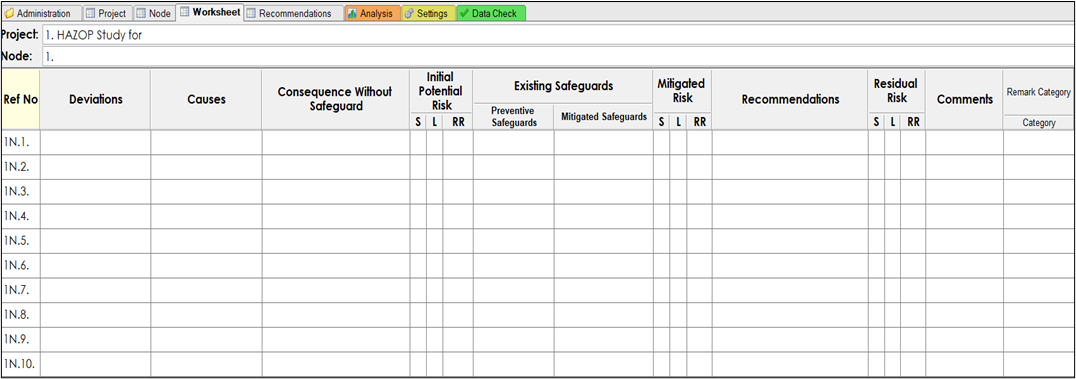Screen dimensions: 1076x379
Task: Click the Mitigated Safeguards subheader
Action: [603, 117]
